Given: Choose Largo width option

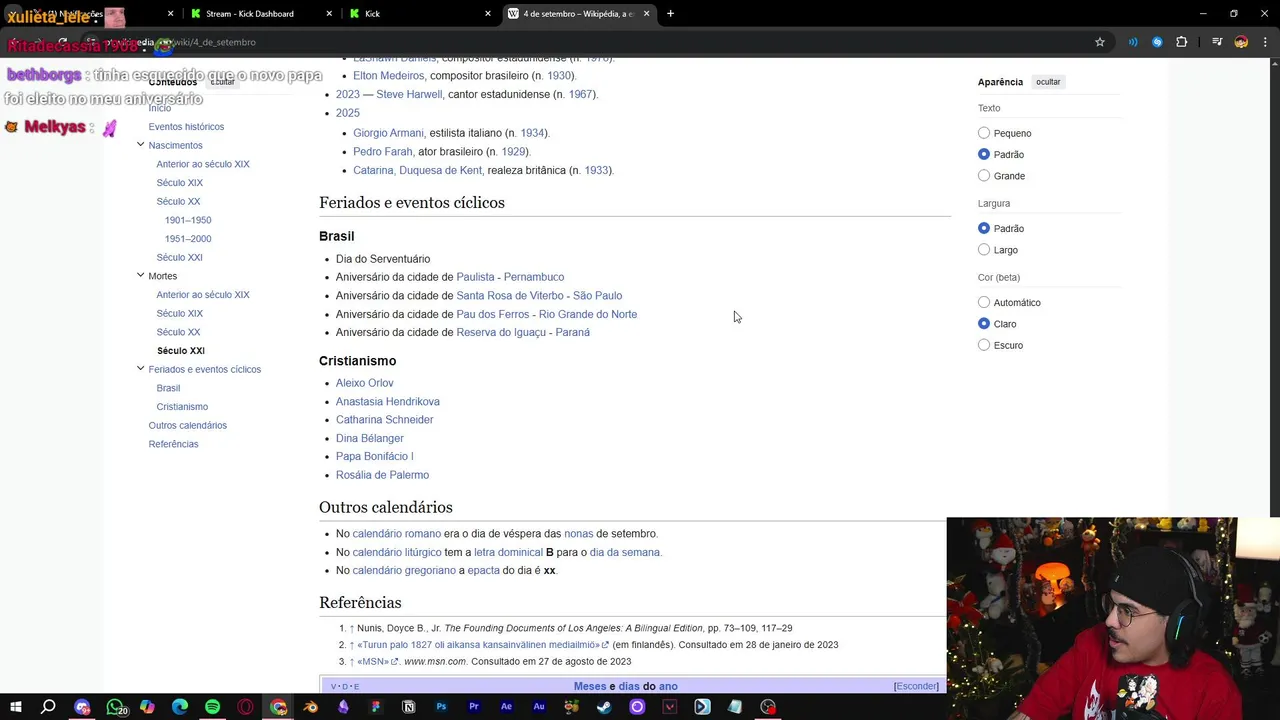Looking at the screenshot, I should pyautogui.click(x=984, y=250).
